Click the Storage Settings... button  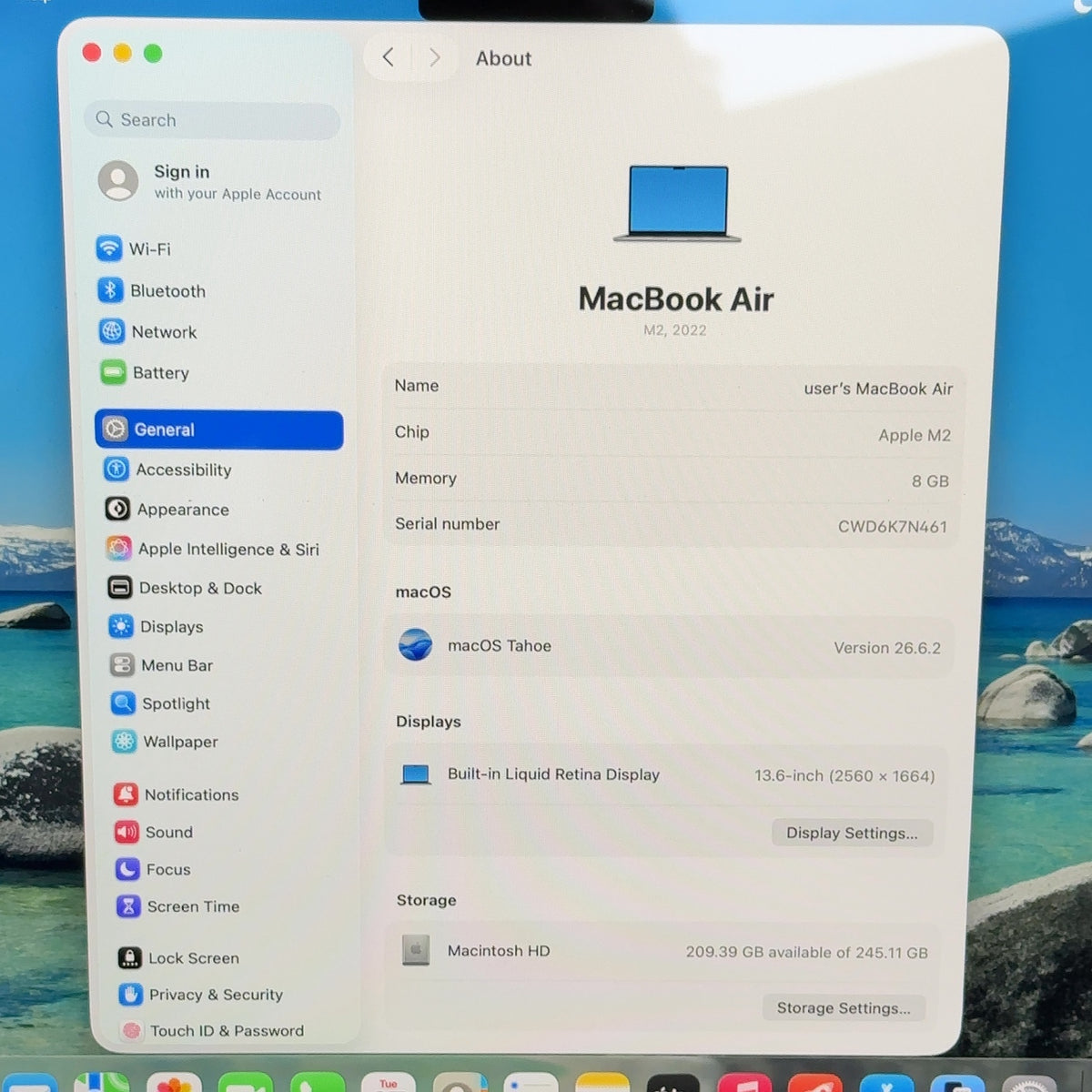(x=844, y=1007)
